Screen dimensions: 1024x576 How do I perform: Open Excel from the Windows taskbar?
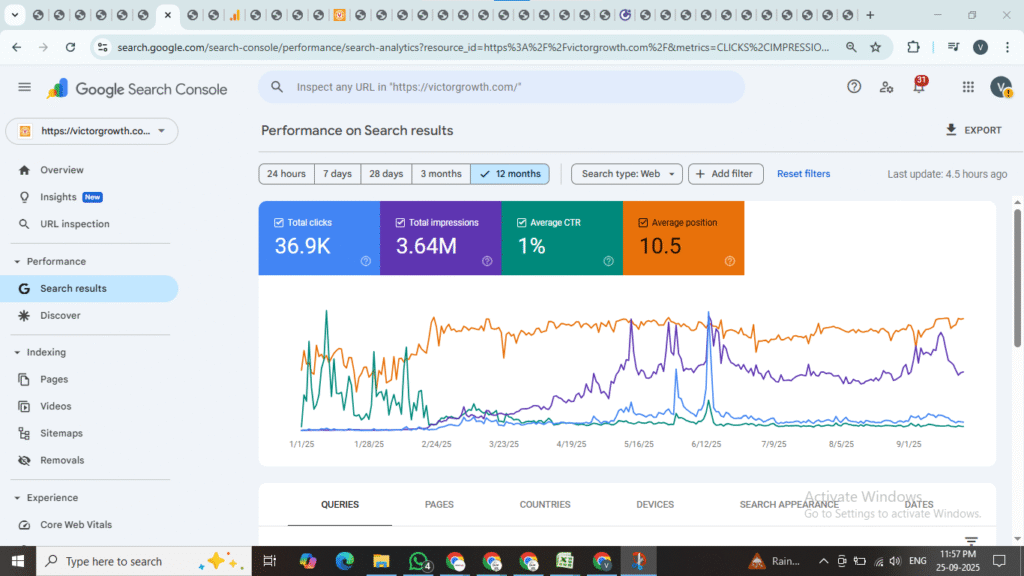565,561
